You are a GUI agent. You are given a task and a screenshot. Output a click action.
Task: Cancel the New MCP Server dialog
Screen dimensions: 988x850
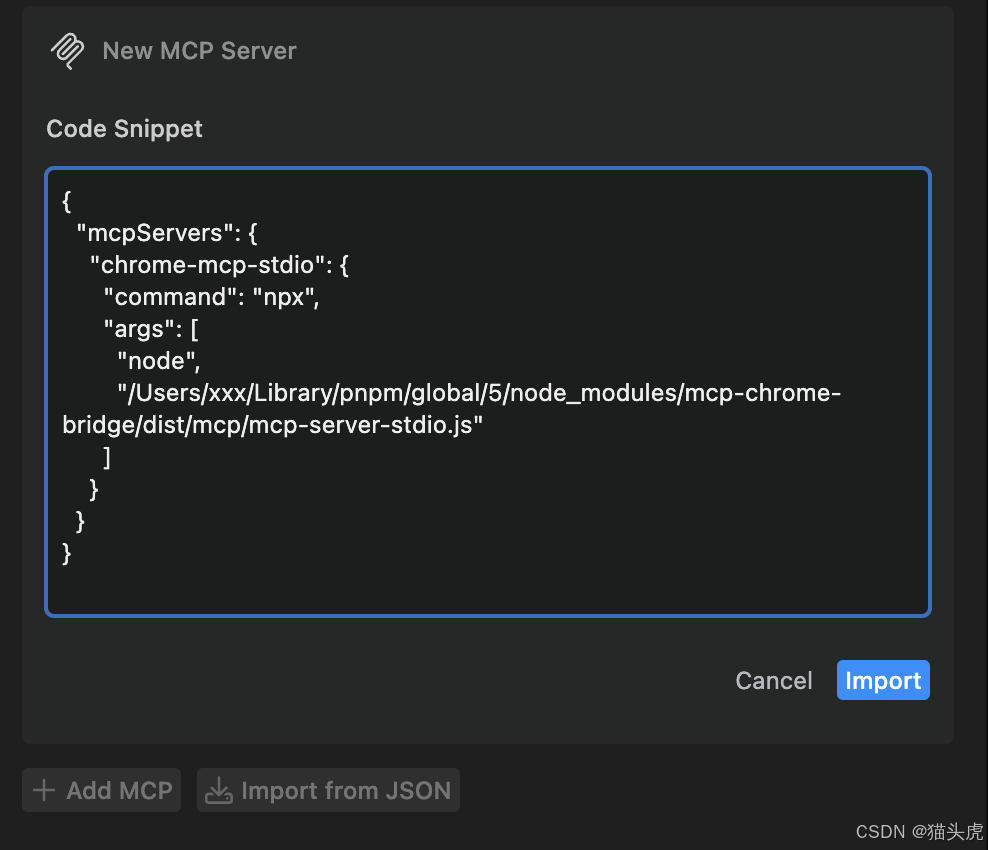click(x=773, y=681)
